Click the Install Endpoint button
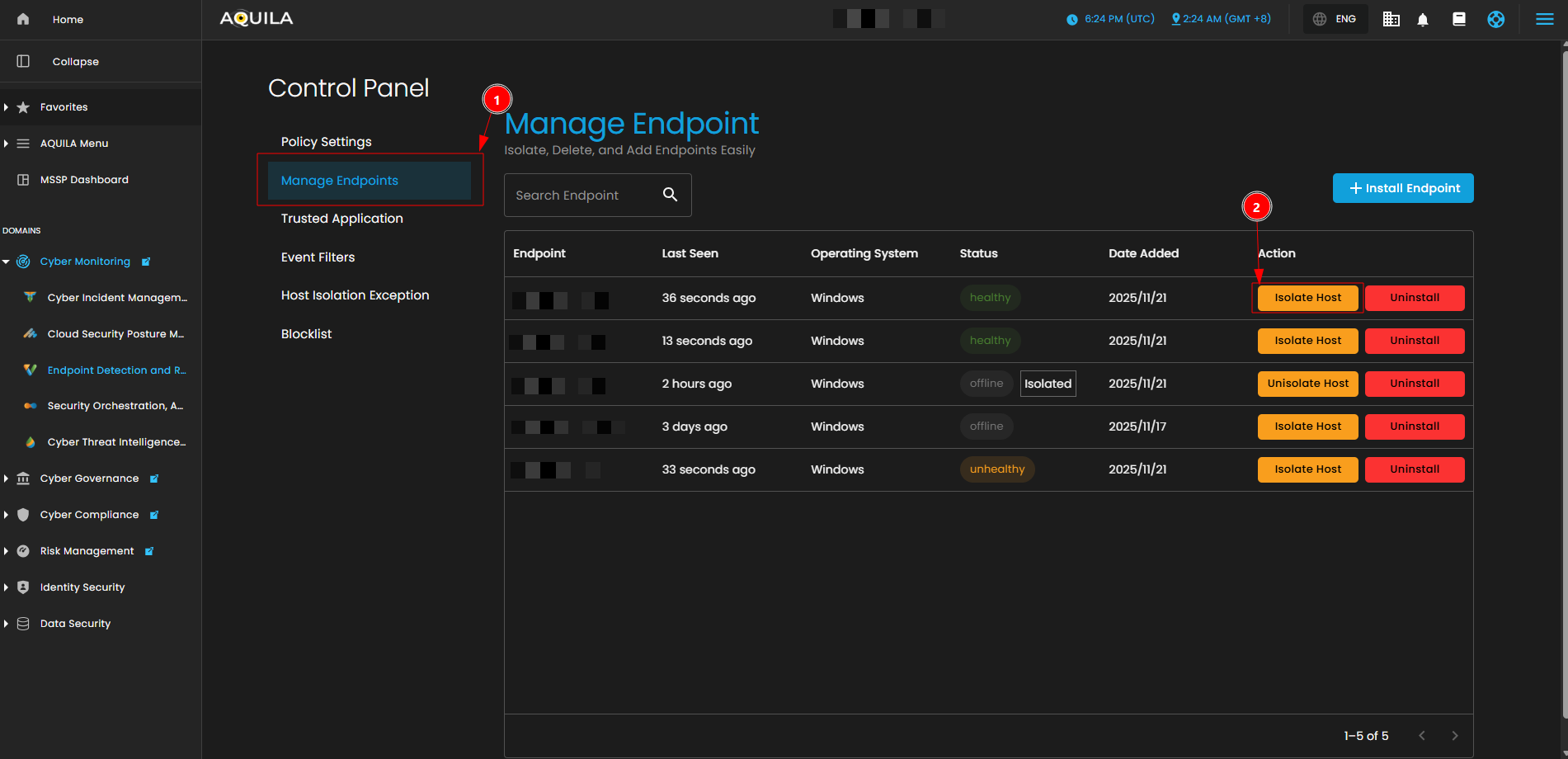1568x759 pixels. tap(1403, 188)
